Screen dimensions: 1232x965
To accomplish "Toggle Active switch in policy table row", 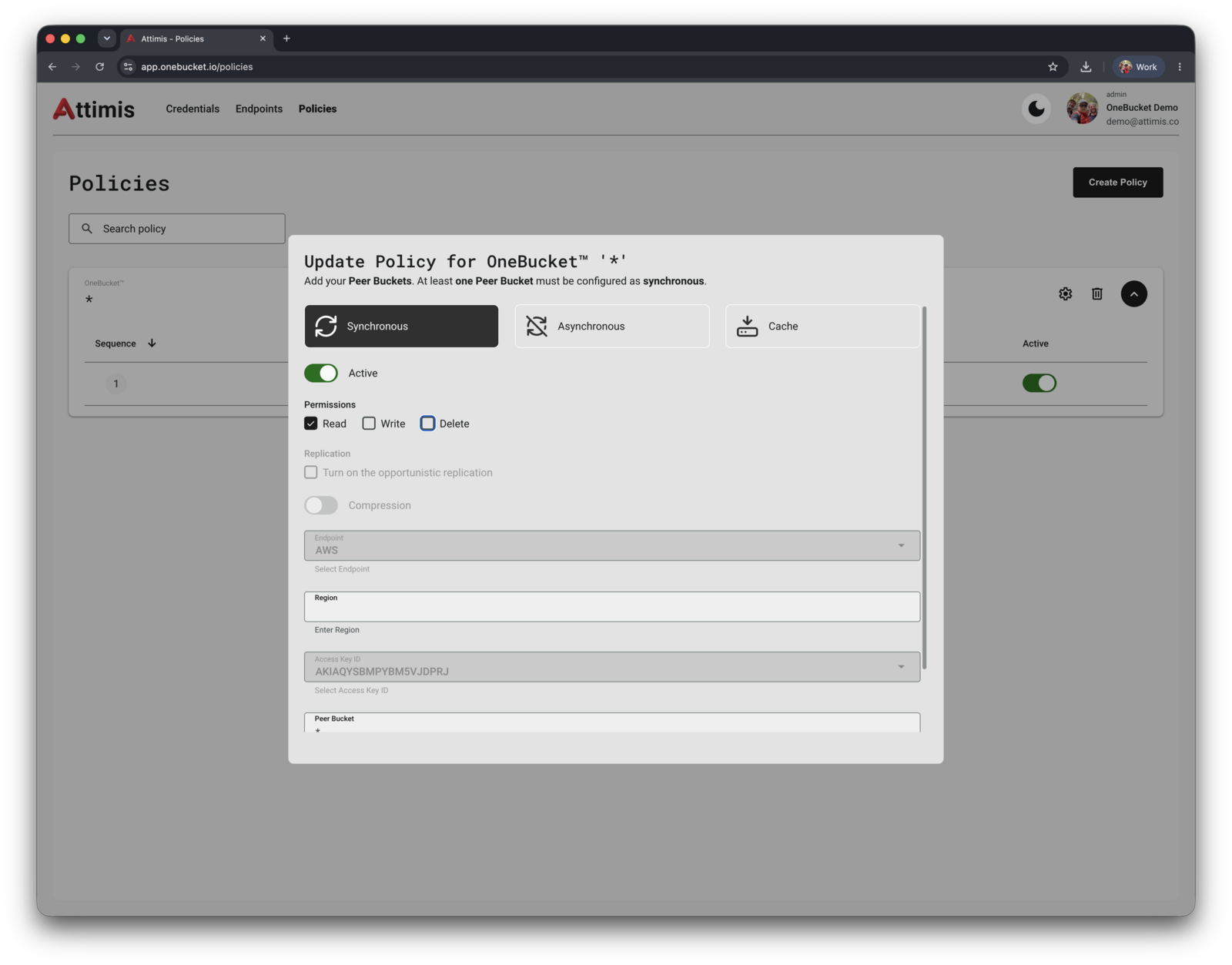I will [1039, 384].
